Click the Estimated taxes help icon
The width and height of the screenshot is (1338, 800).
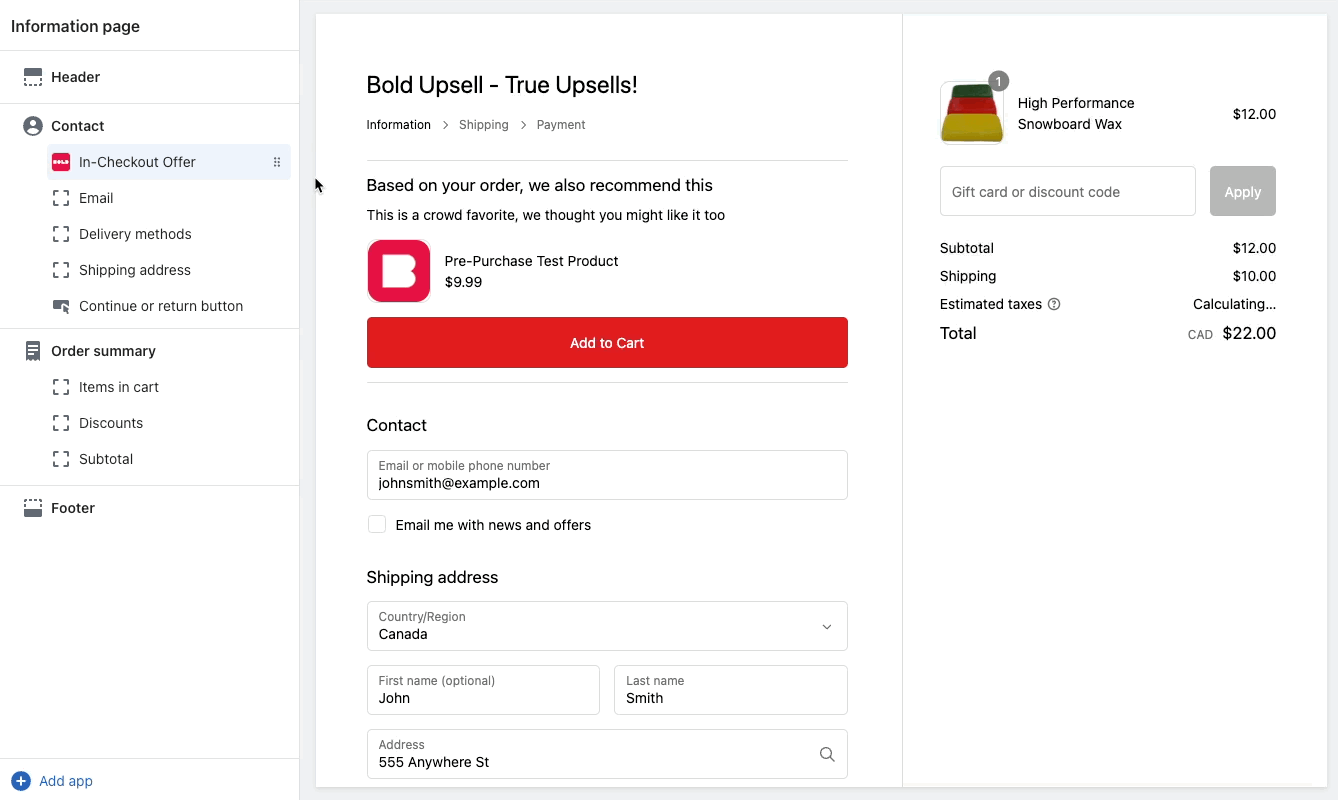(x=1054, y=304)
